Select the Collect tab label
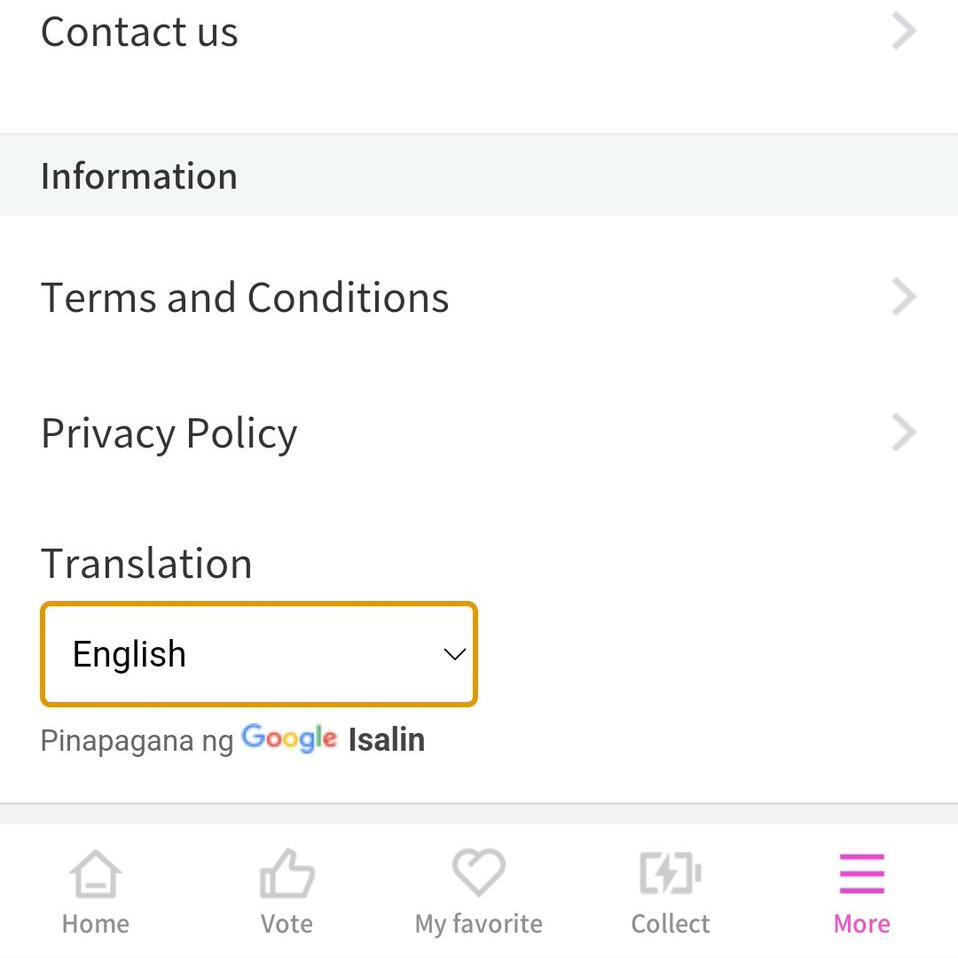This screenshot has width=958, height=958. point(670,924)
